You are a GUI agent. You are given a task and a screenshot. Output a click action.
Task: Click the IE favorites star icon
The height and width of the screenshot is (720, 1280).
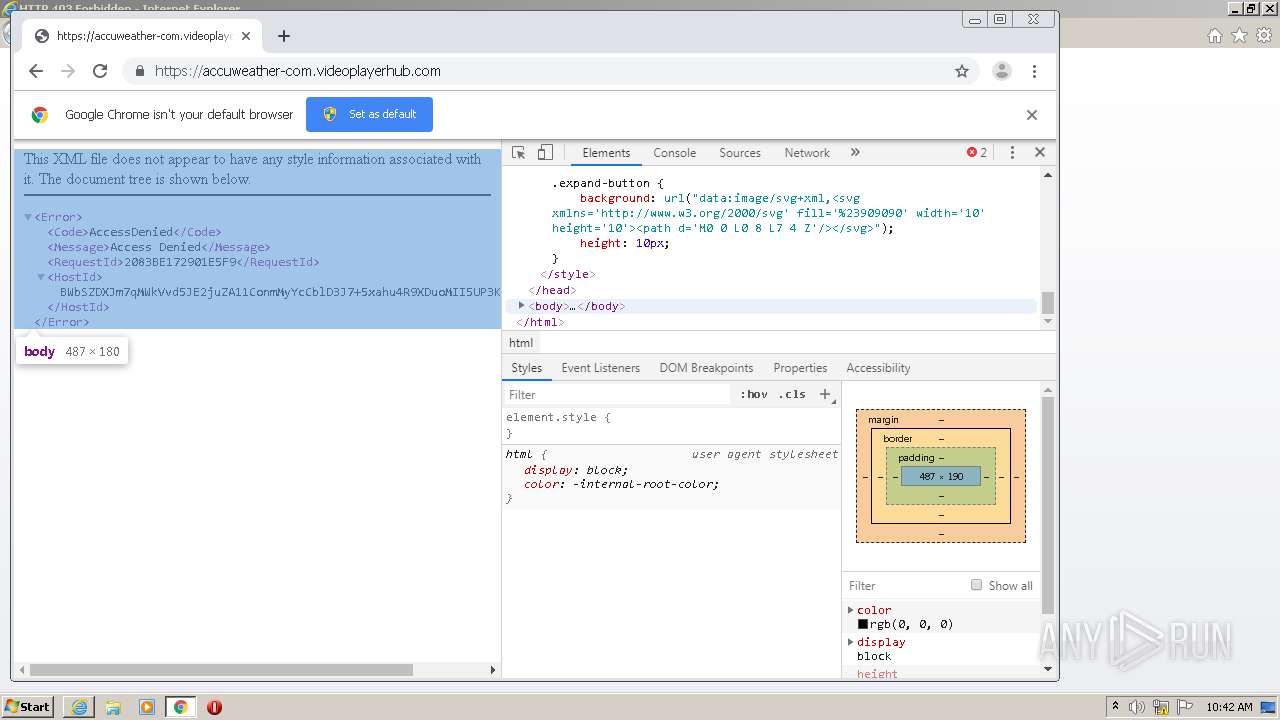(1239, 35)
